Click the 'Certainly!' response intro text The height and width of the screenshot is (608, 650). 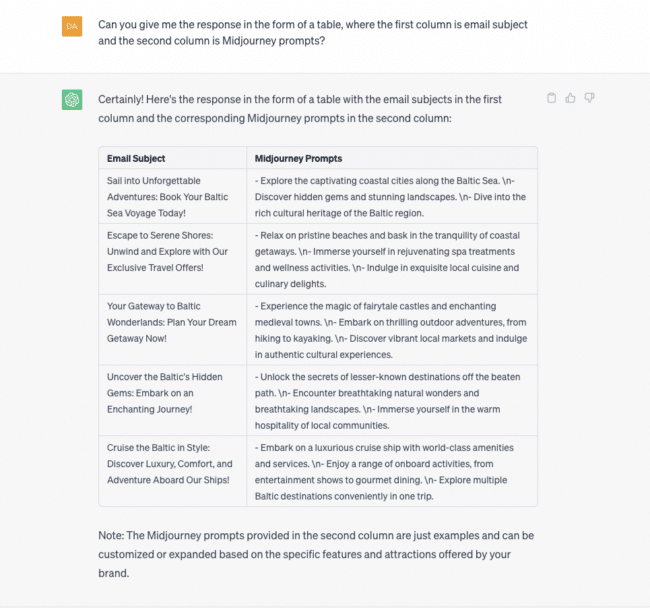[x=300, y=108]
